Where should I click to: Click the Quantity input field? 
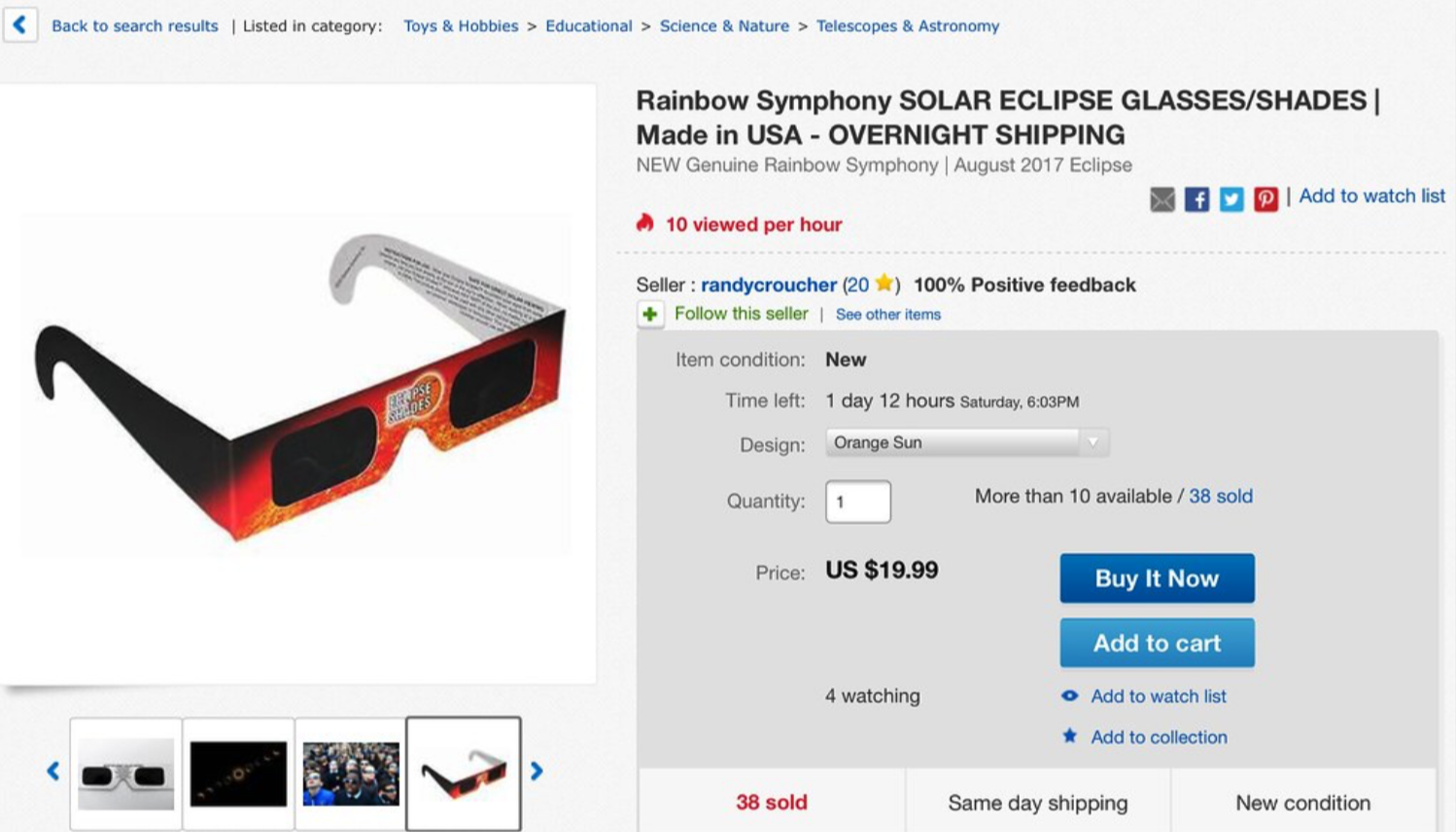pyautogui.click(x=857, y=502)
